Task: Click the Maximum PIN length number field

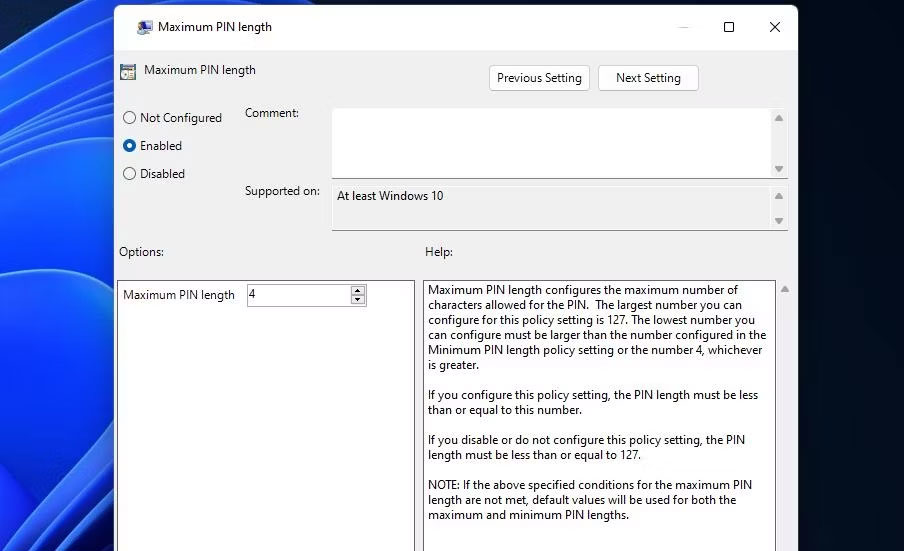Action: point(297,295)
